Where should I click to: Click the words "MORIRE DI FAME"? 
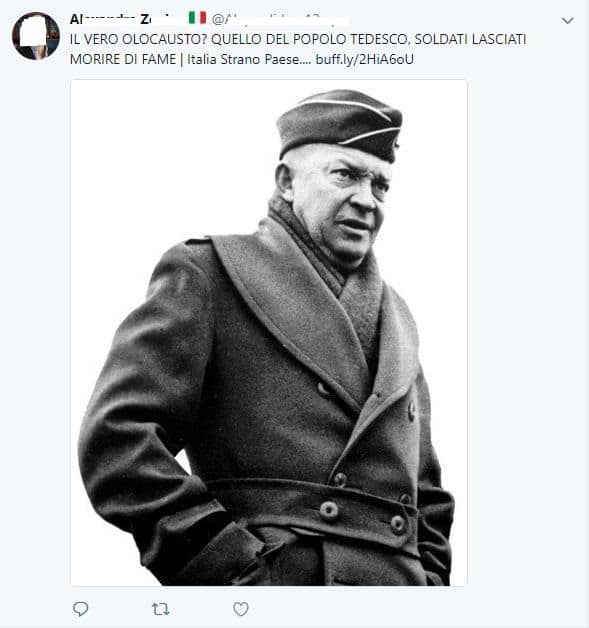[123, 59]
